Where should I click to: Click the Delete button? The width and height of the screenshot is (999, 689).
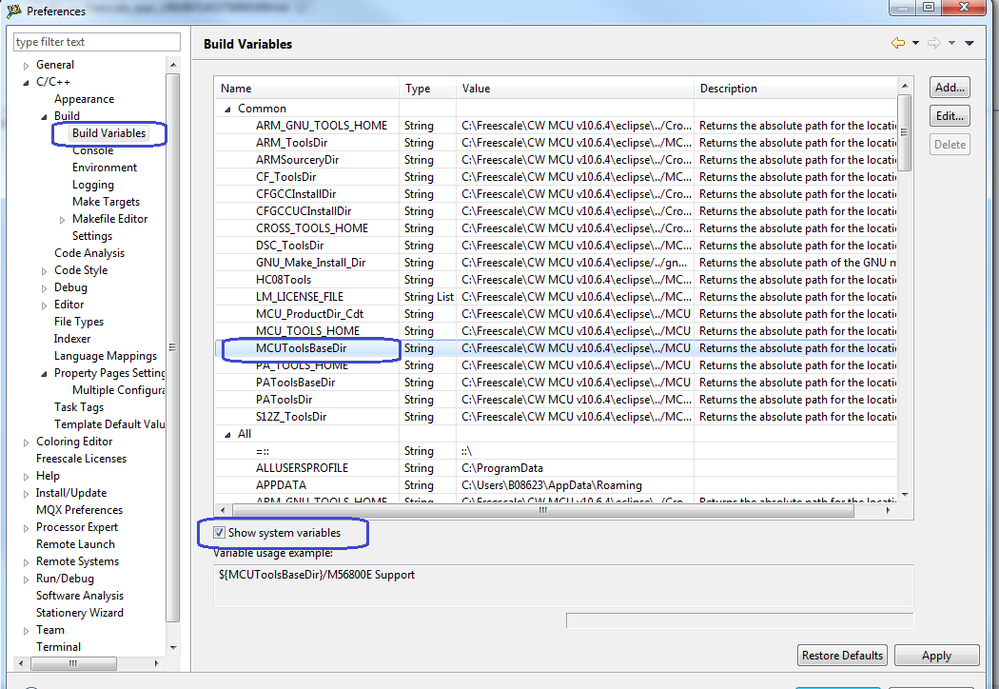point(949,145)
